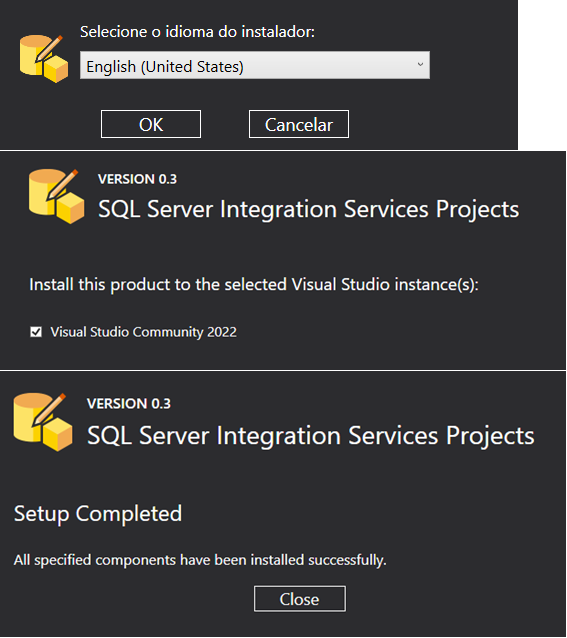Screen dimensions: 567x638
Task: Close the Setup Completed dialog
Action: (x=300, y=599)
